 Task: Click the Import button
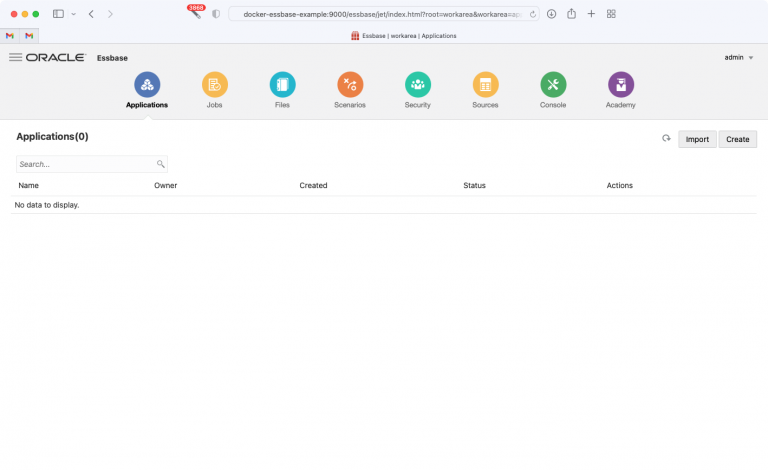[697, 139]
